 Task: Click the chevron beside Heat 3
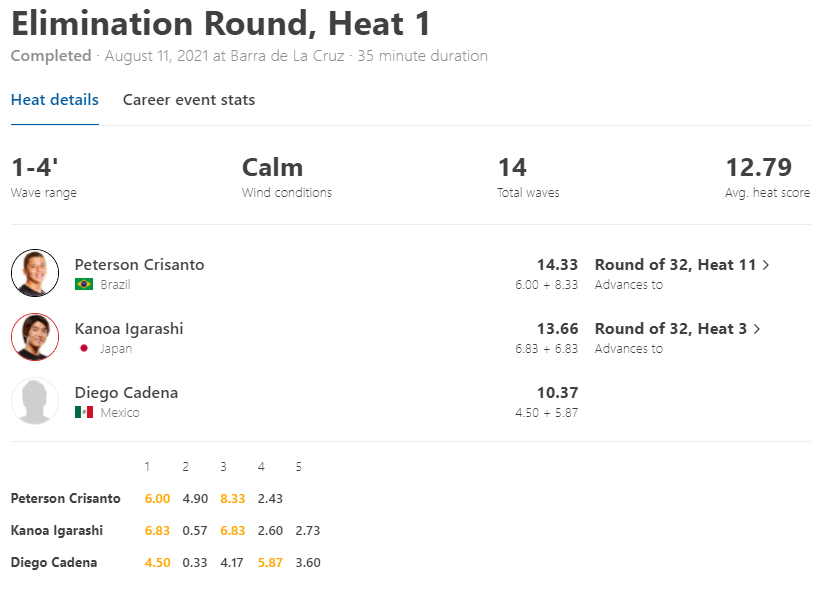pos(757,330)
